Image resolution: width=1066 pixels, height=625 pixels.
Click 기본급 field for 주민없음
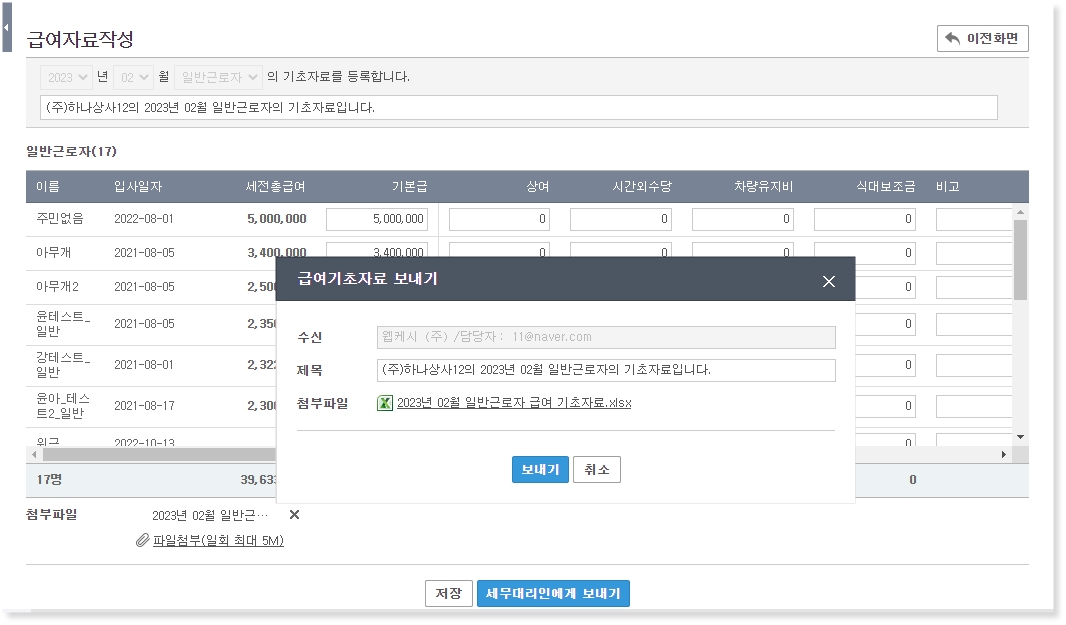(377, 219)
